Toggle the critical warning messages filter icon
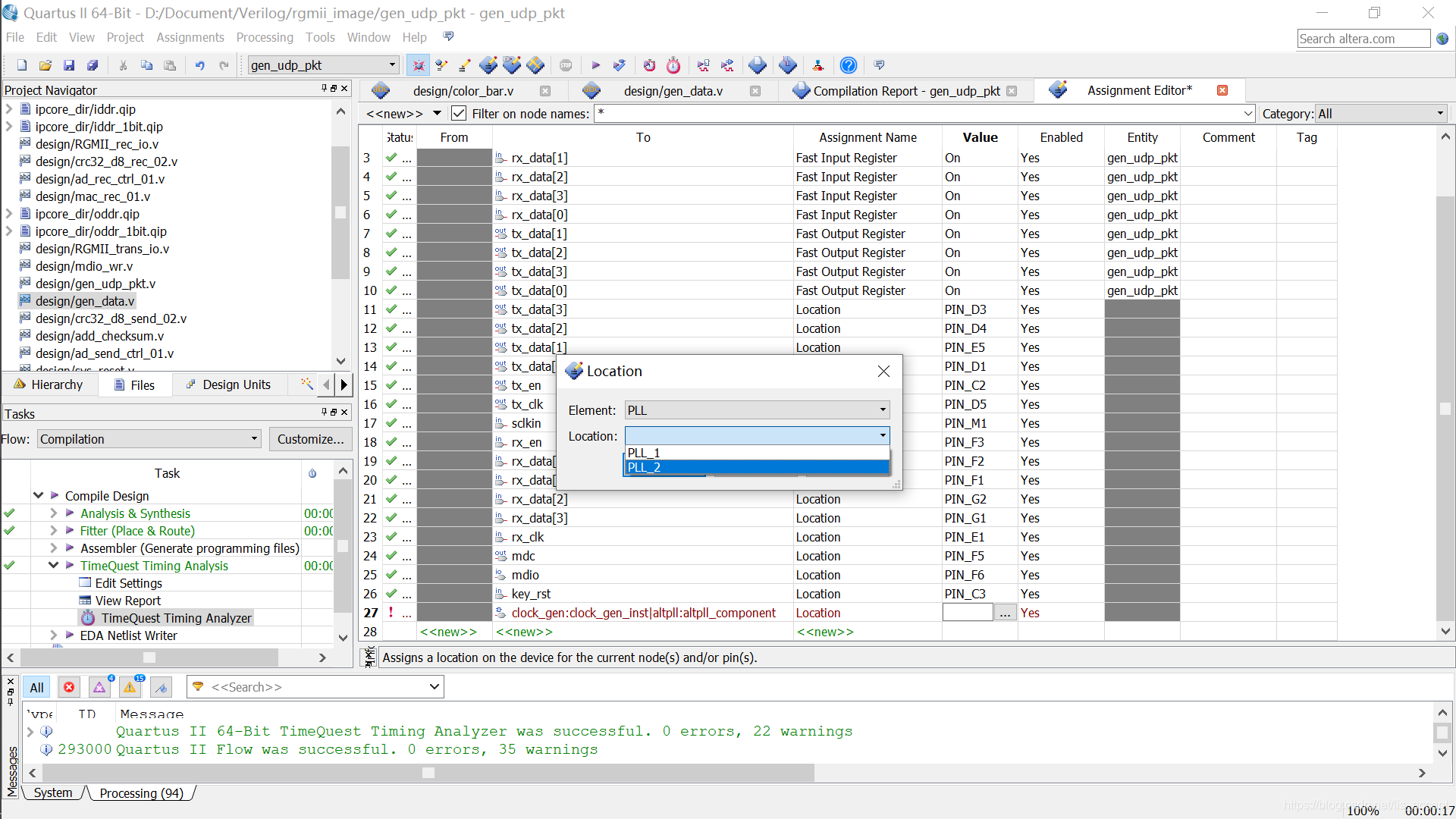Viewport: 1456px width, 819px height. pyautogui.click(x=99, y=687)
